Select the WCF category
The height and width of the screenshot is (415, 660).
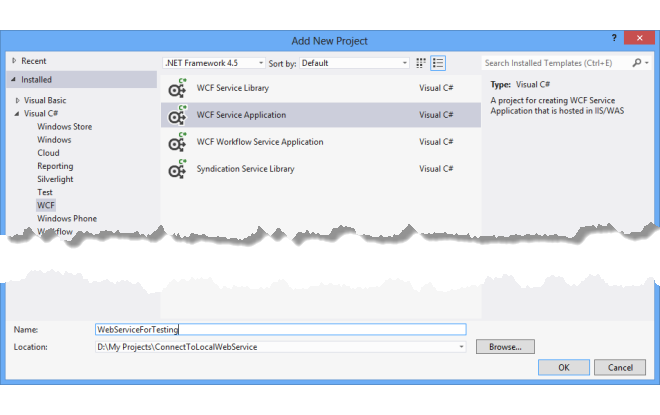(x=46, y=205)
